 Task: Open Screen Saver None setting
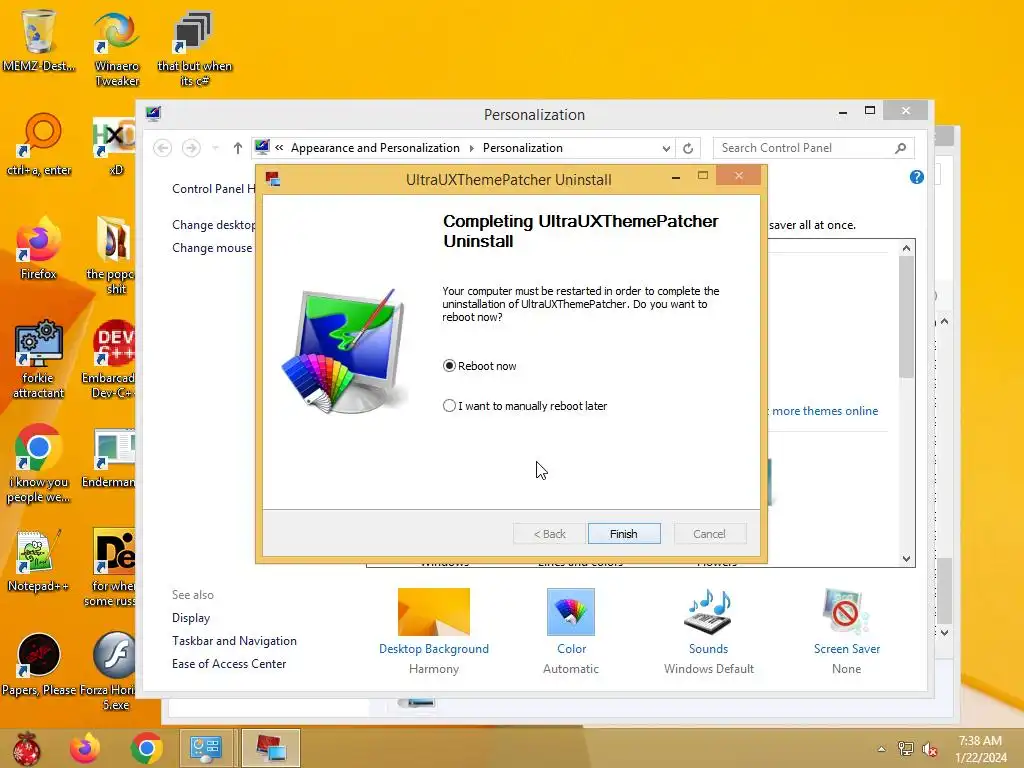pos(846,632)
